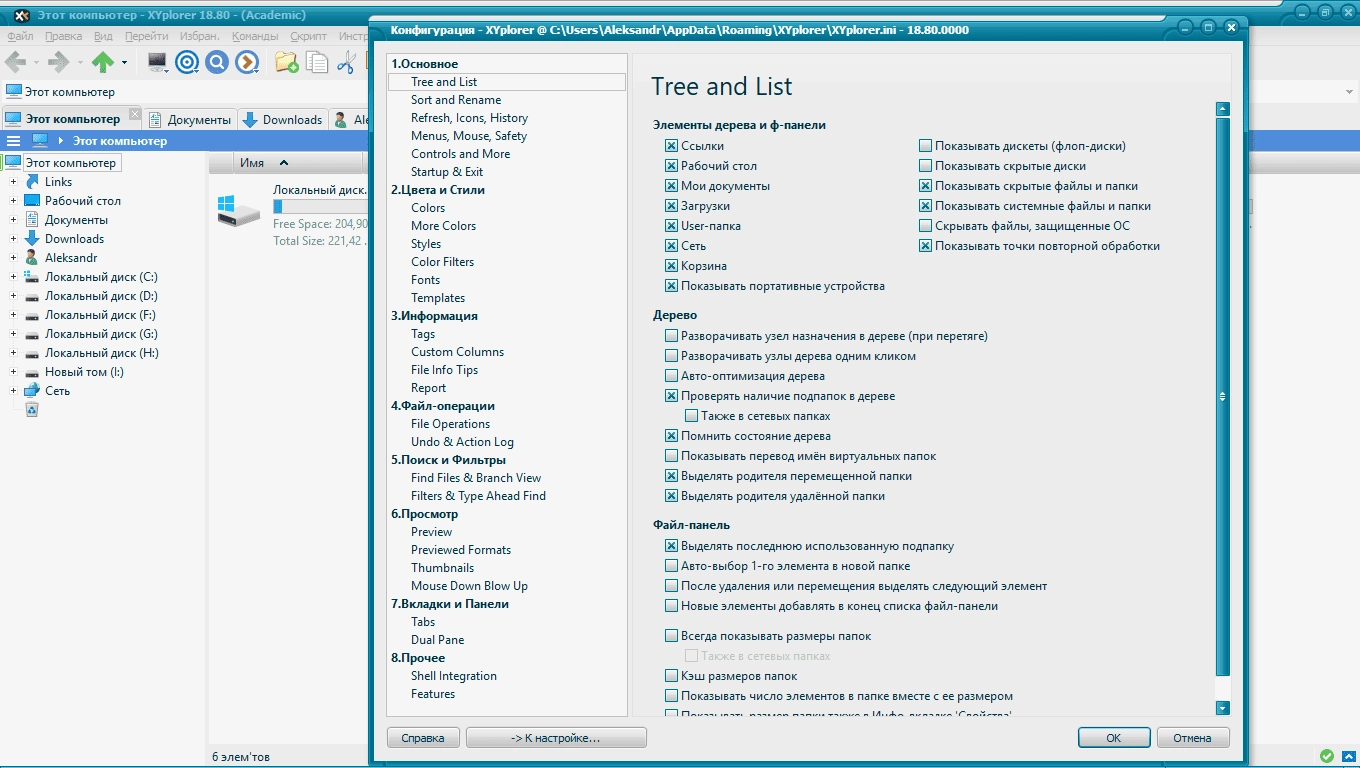Screen dimensions: 1360x768
Task: Click the green check icon in status bar
Action: [1327, 756]
